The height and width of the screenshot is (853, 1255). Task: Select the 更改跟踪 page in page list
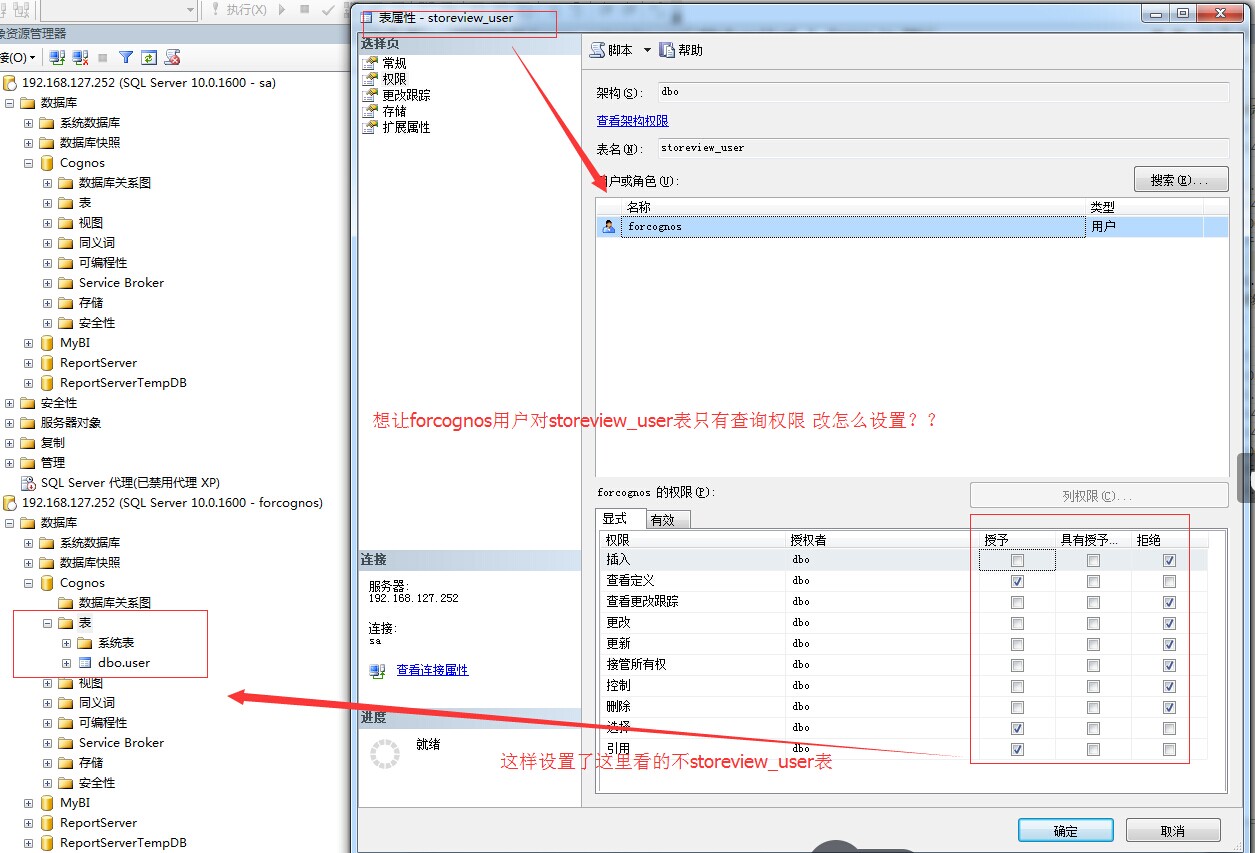[406, 95]
